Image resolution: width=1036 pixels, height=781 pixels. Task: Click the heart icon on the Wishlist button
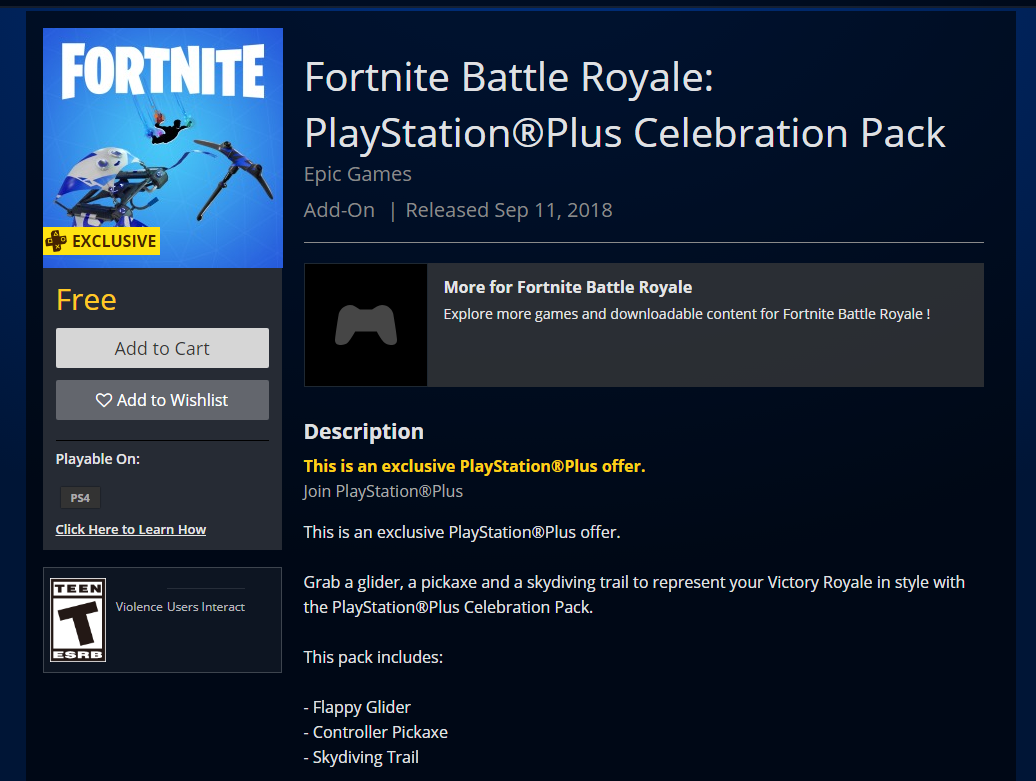104,400
